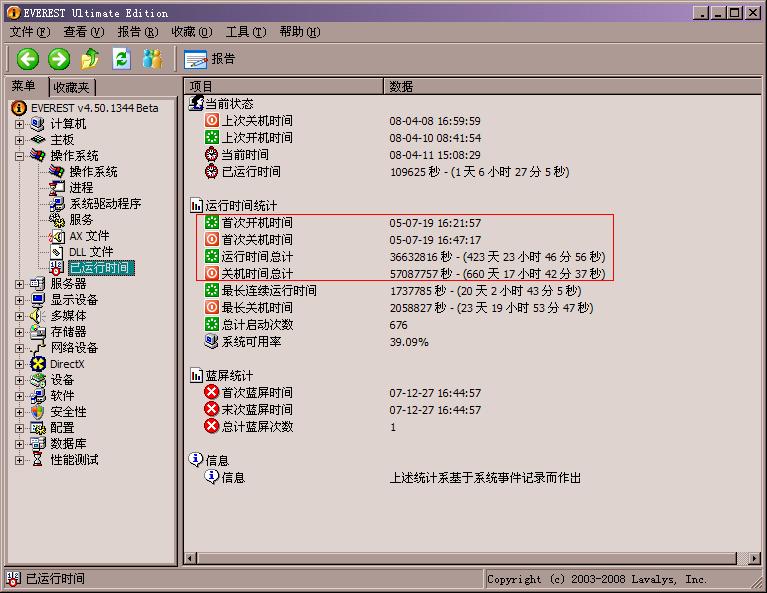
Task: Select the 性能测试 hourglass icon
Action: click(x=38, y=460)
